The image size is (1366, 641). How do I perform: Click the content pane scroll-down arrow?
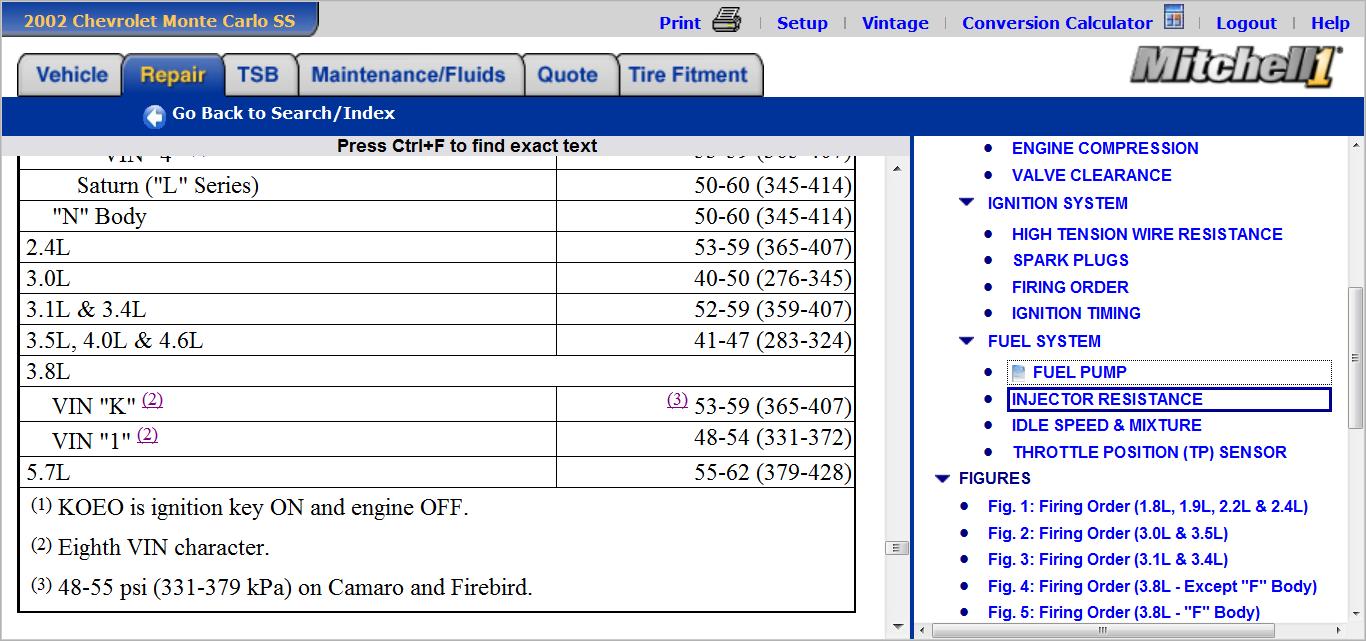pyautogui.click(x=897, y=629)
